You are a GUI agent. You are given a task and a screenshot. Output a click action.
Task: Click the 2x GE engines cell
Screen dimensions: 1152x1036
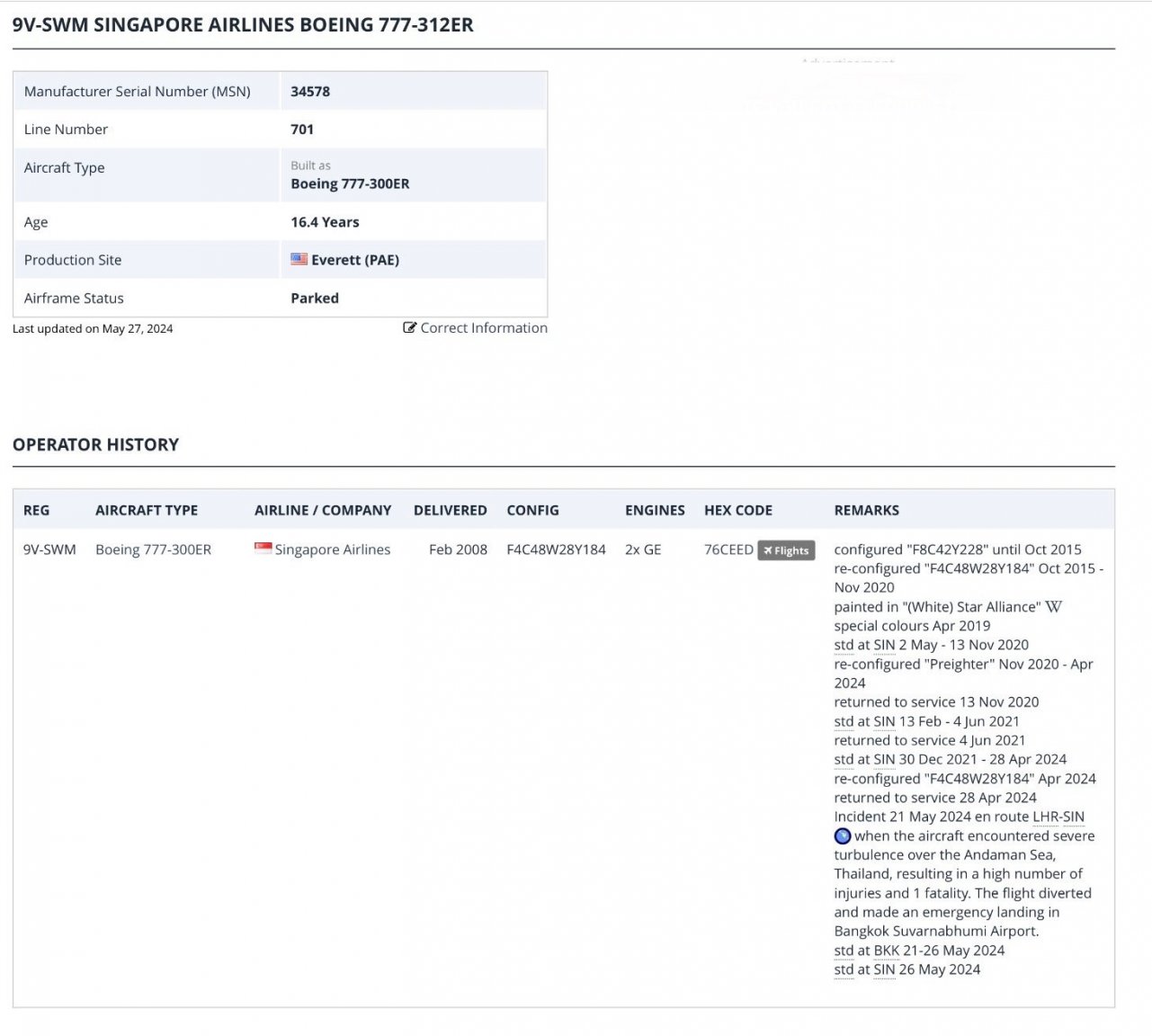click(643, 549)
